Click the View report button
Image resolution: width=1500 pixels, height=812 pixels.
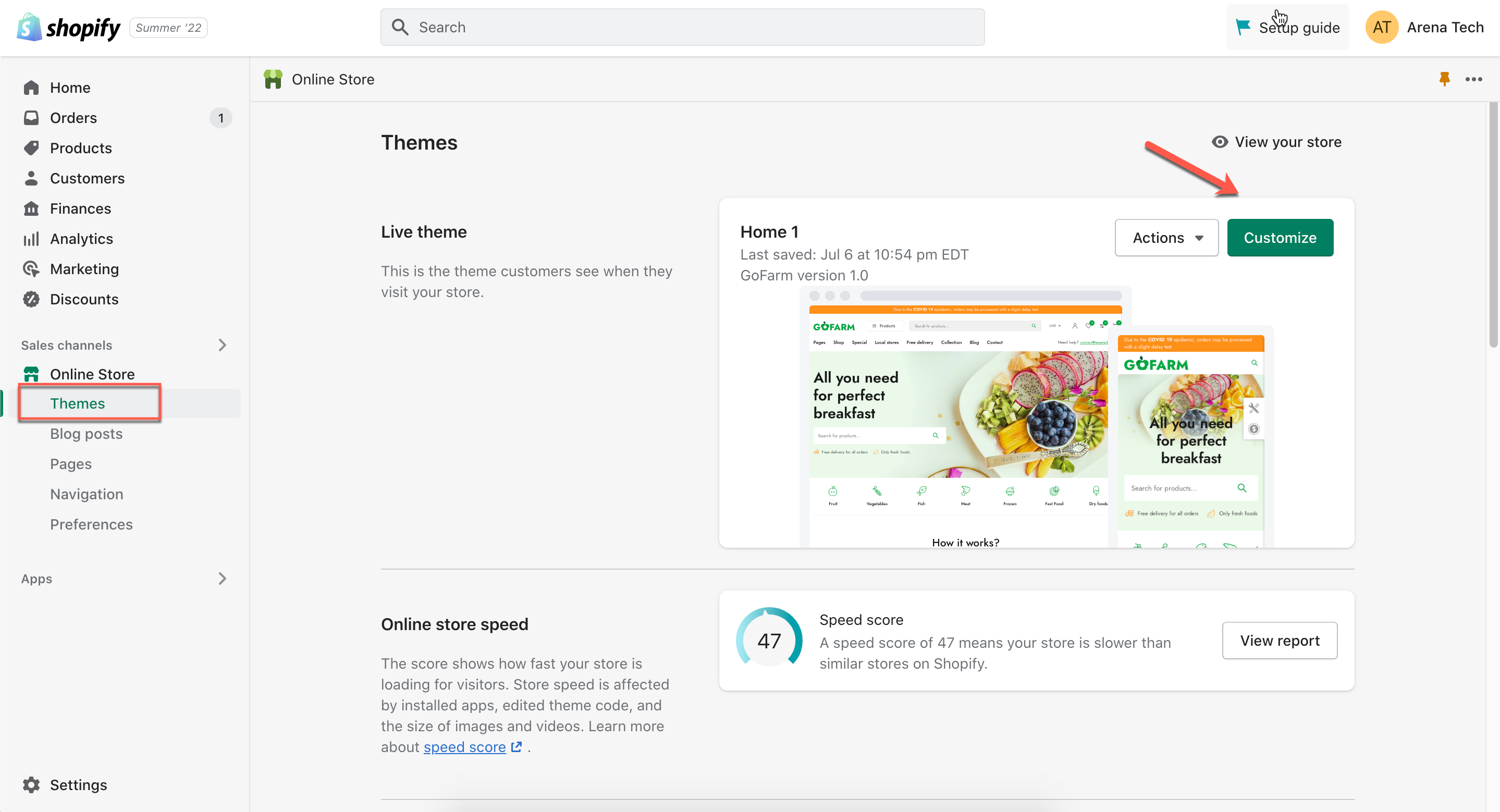point(1280,641)
